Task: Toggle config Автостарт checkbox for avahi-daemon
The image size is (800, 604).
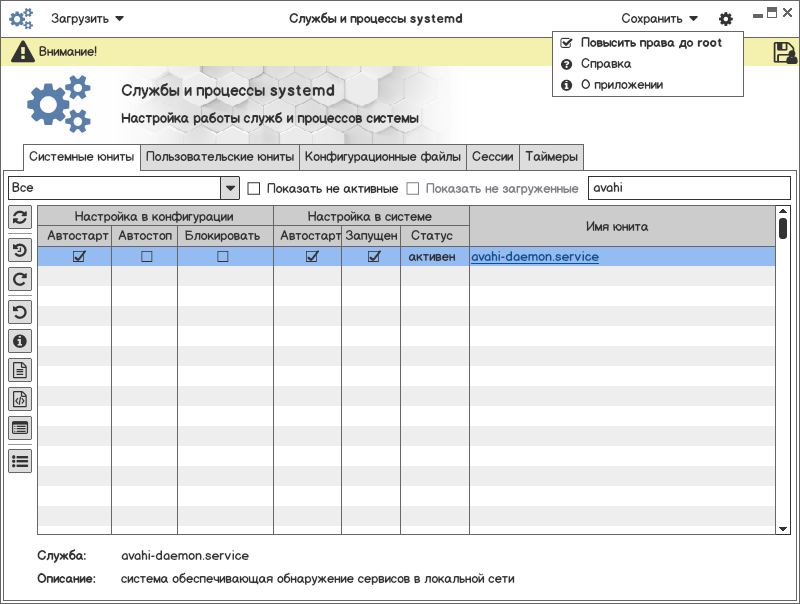Action: (79, 257)
